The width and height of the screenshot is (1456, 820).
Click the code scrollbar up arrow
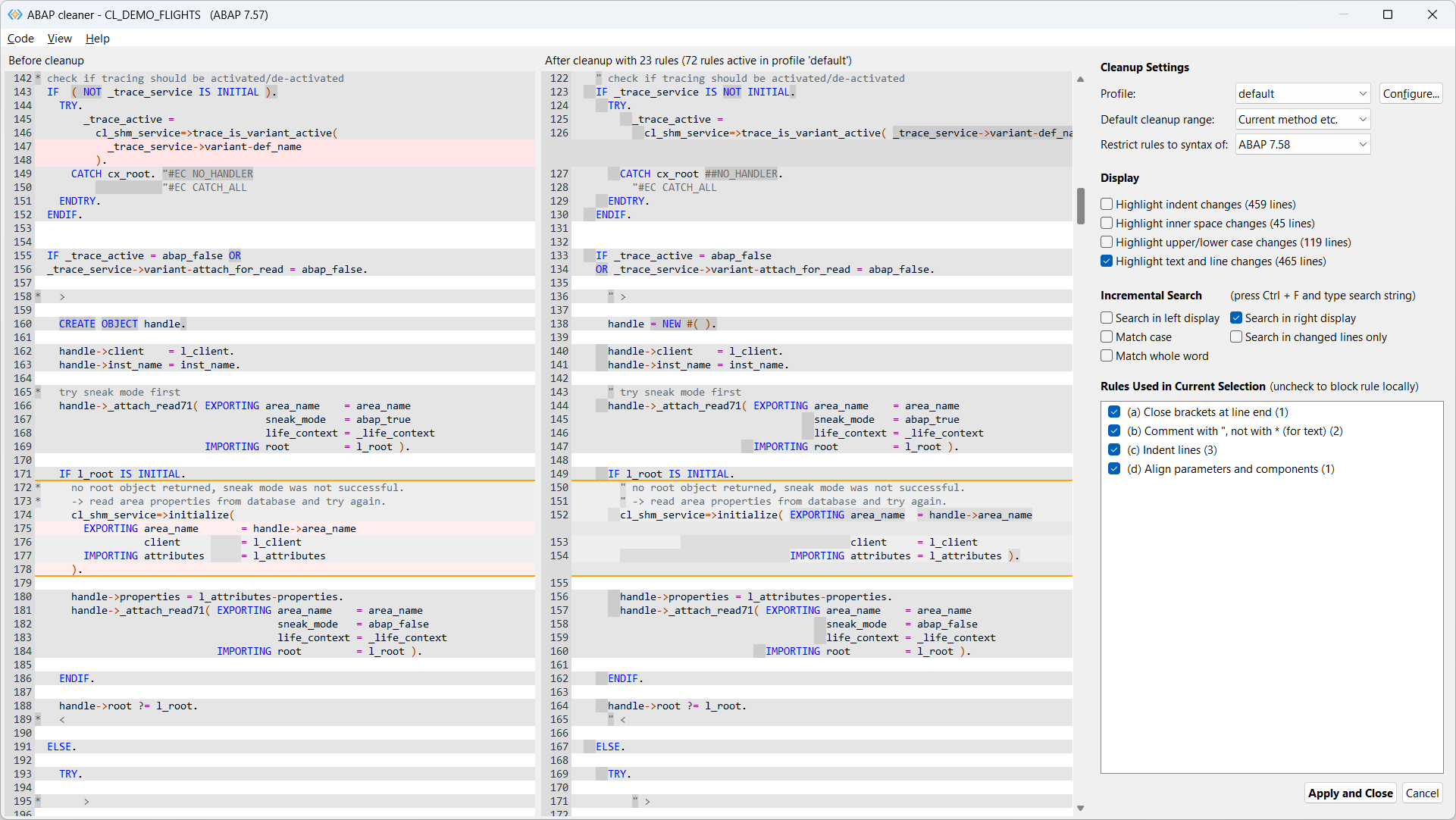1080,79
